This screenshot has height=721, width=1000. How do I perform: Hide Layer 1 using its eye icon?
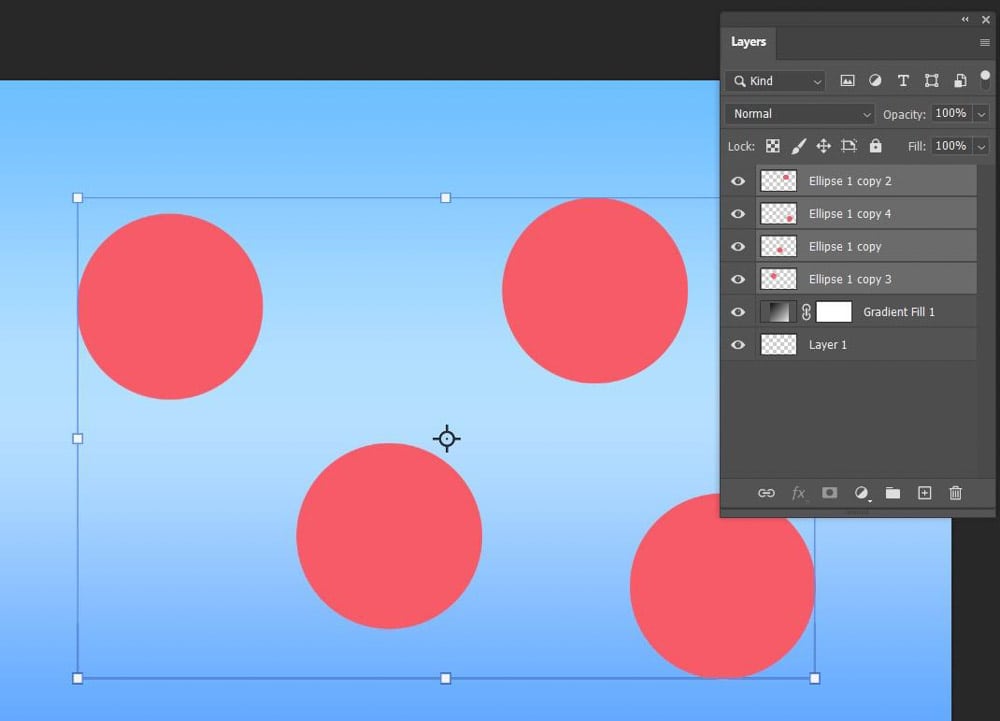pos(738,345)
